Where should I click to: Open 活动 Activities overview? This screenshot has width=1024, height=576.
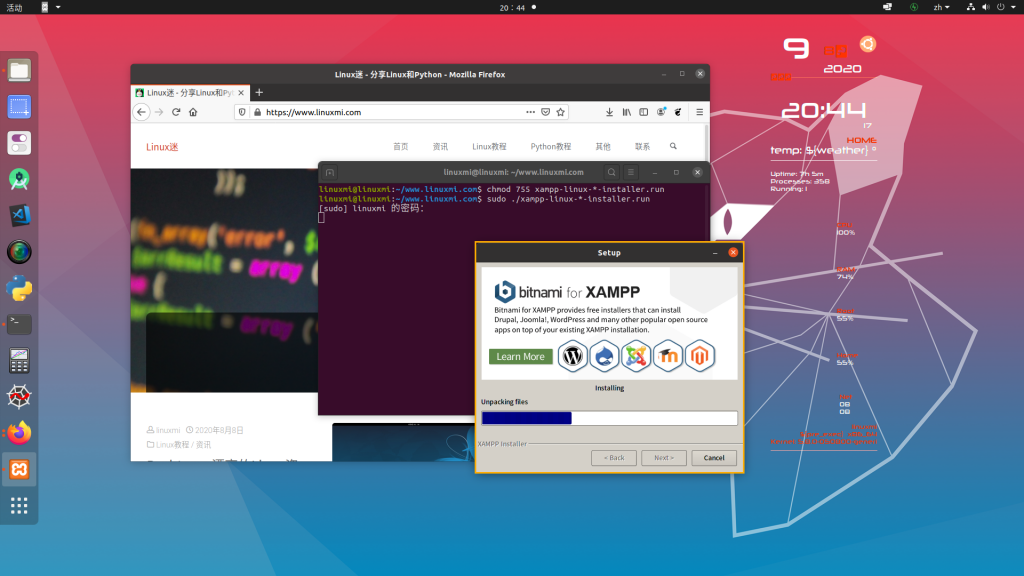pos(14,7)
